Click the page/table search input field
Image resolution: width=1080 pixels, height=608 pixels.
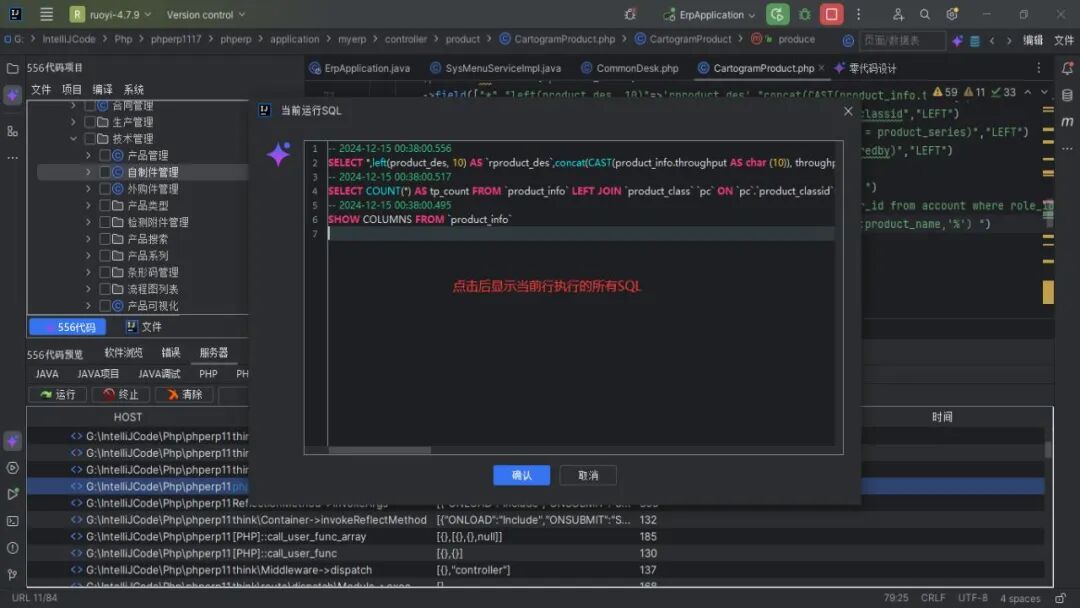(x=902, y=41)
